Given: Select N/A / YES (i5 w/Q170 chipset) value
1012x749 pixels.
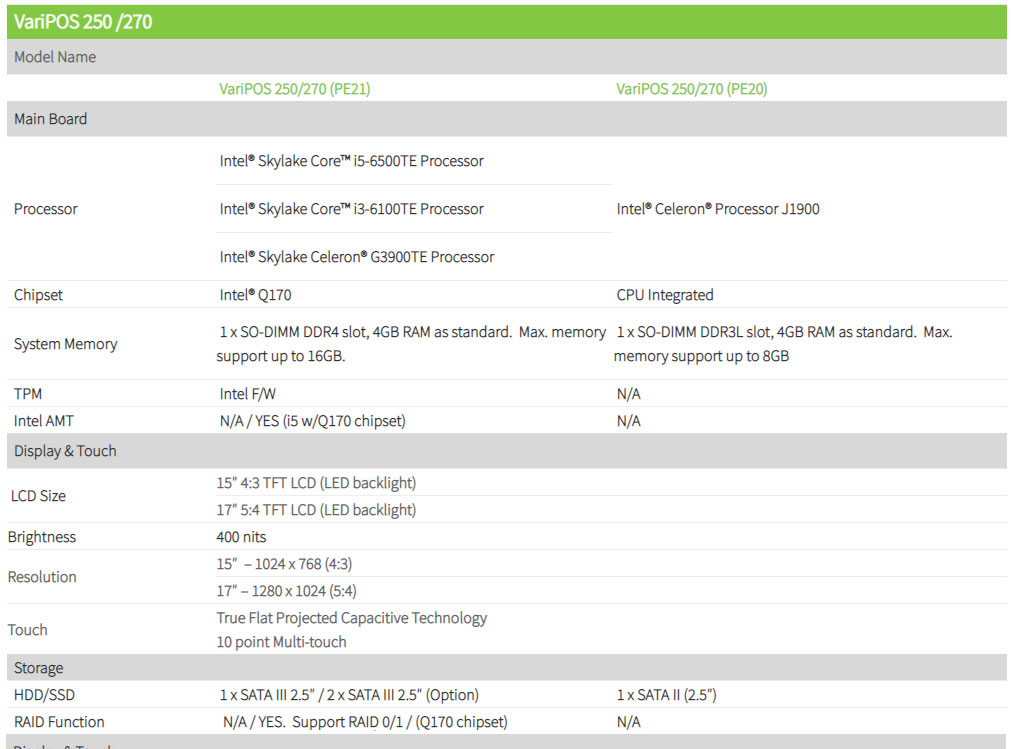Looking at the screenshot, I should (x=312, y=421).
